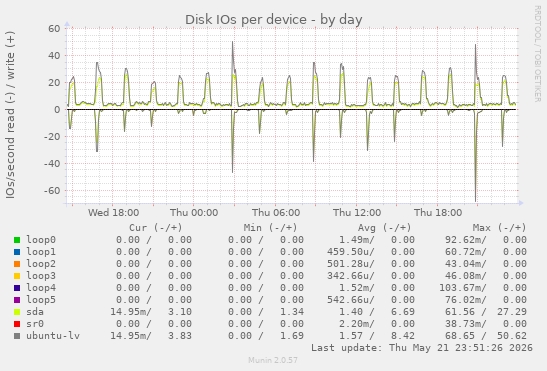Click sda max value '61.56 / 27.29'
Viewport: 547px width, 371px height.
coord(486,312)
